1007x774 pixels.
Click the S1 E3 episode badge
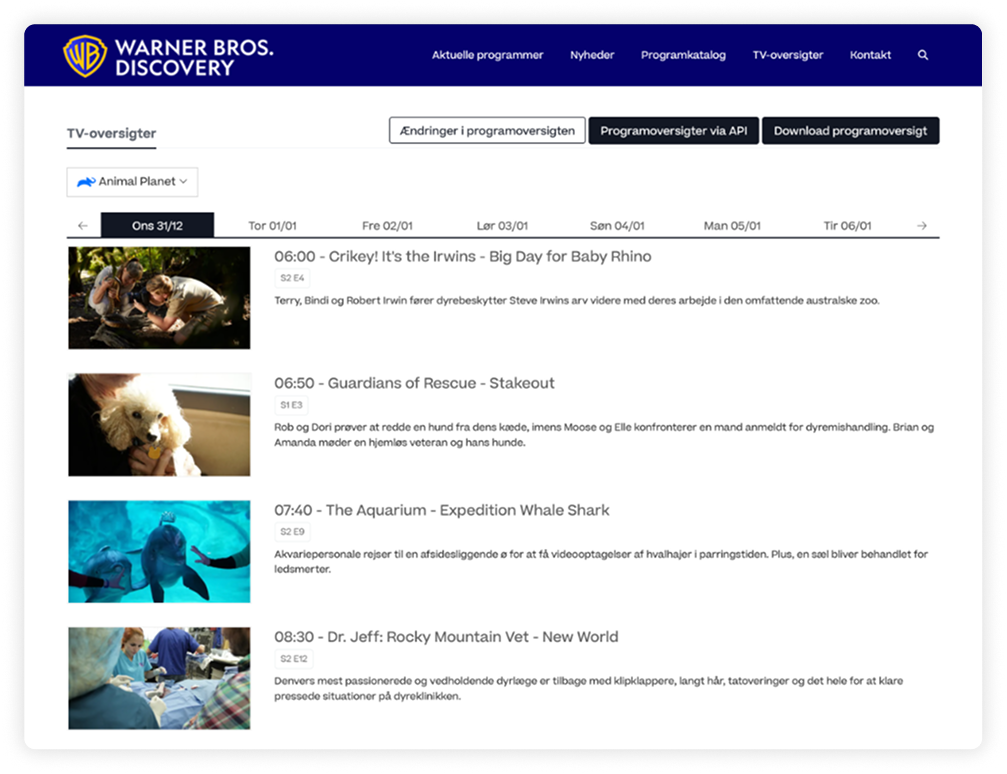click(x=290, y=405)
